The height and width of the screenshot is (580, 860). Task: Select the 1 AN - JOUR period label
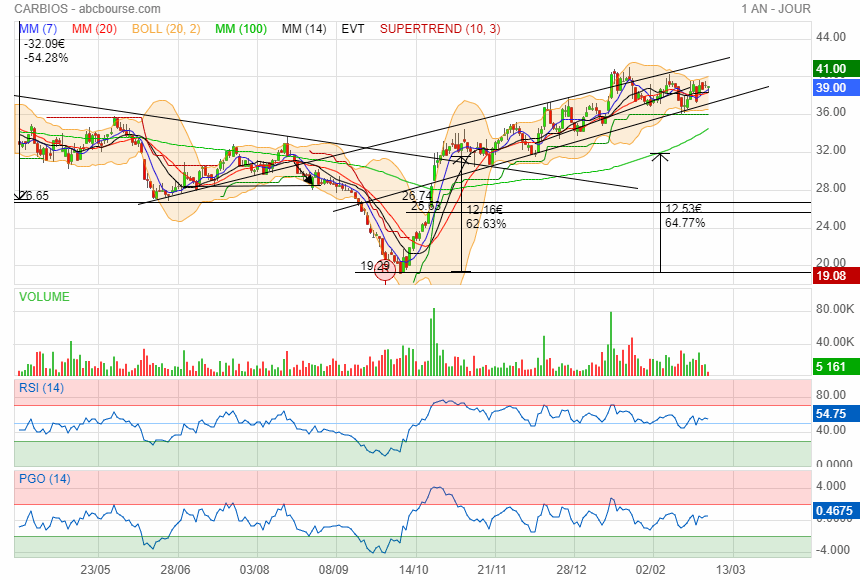pyautogui.click(x=776, y=9)
